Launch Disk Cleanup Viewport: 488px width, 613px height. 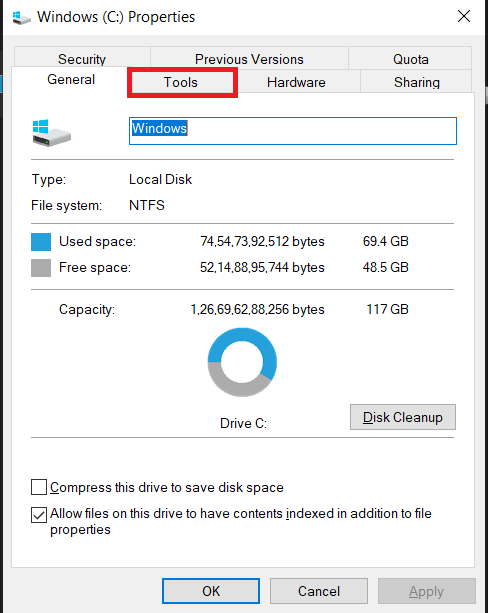point(403,417)
